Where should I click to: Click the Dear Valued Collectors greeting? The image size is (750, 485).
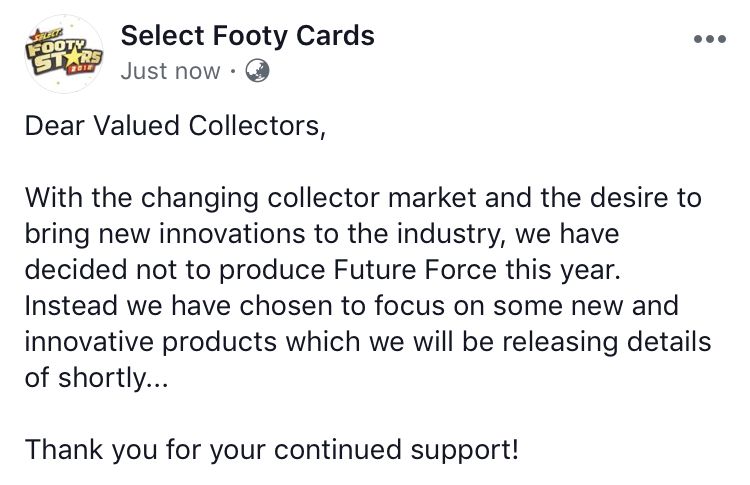(x=175, y=126)
